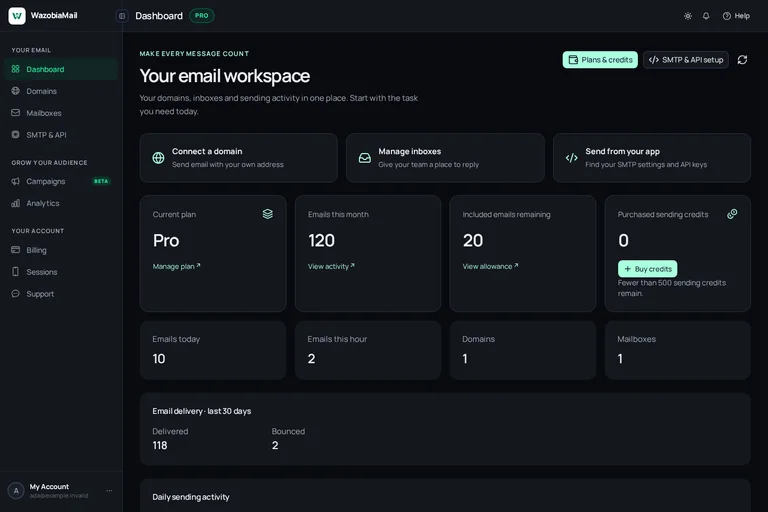This screenshot has width=768, height=512.
Task: Open SMTP & API setup button
Action: click(686, 60)
